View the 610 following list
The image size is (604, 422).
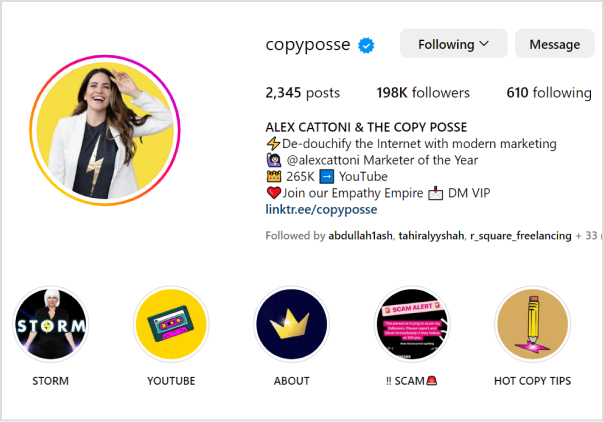[549, 93]
